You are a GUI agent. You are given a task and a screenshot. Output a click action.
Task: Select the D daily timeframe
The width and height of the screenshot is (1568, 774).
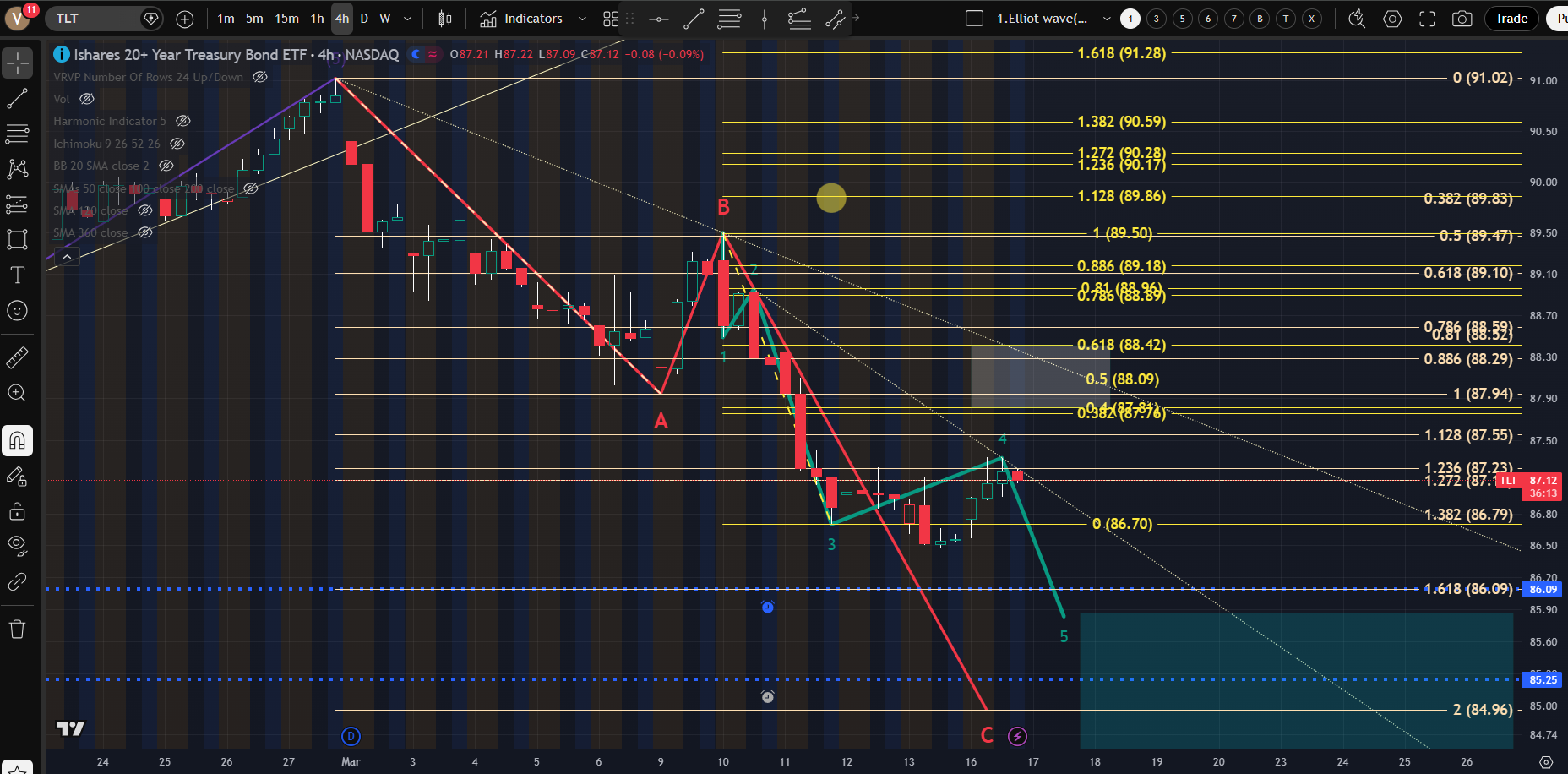[364, 19]
